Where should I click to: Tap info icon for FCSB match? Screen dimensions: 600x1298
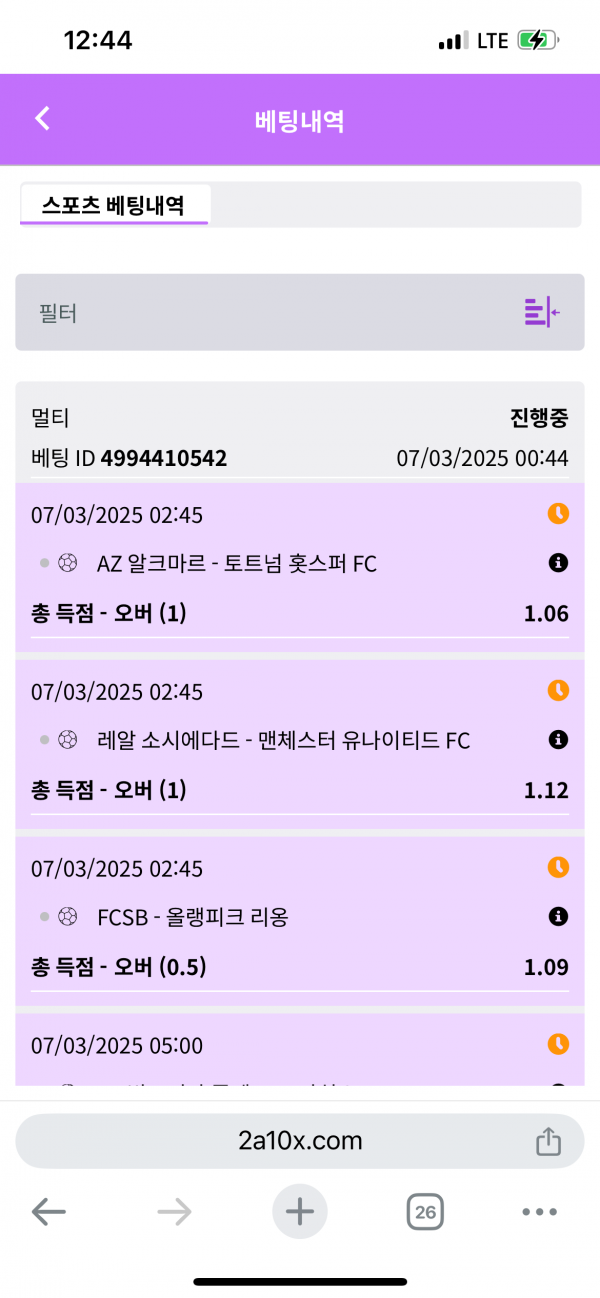click(559, 916)
